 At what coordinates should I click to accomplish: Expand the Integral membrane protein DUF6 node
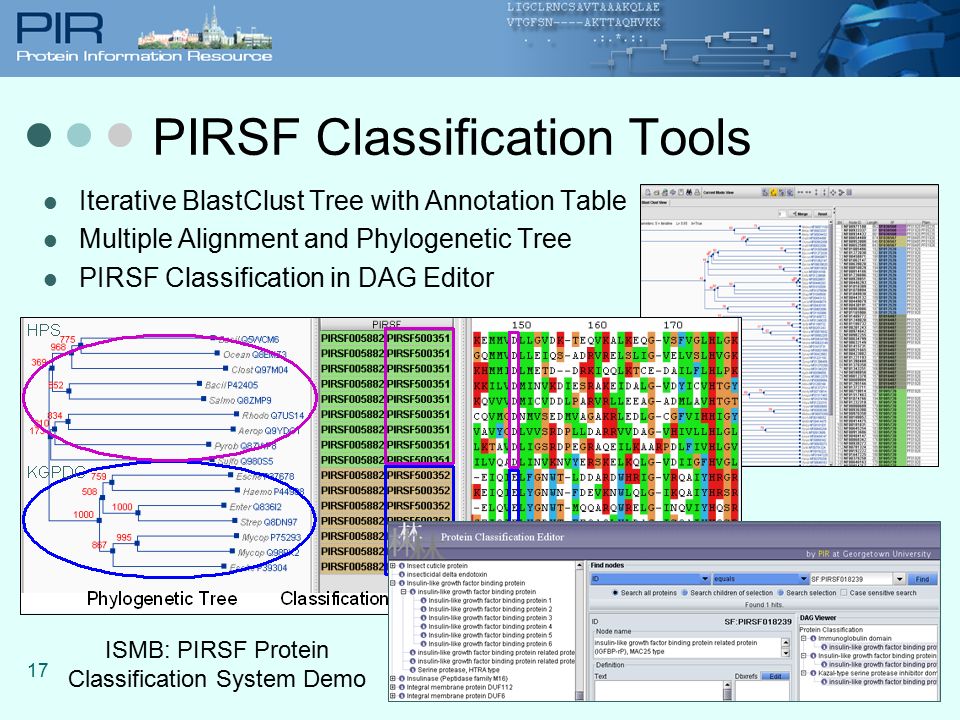[392, 696]
